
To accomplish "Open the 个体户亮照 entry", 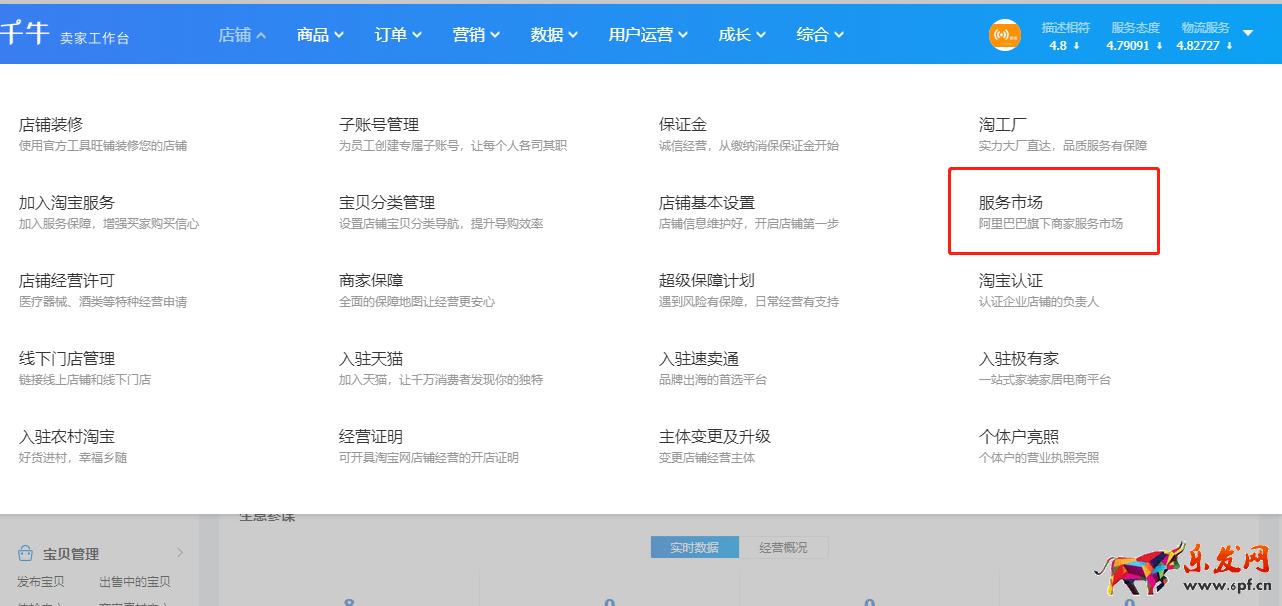I will tap(1019, 437).
